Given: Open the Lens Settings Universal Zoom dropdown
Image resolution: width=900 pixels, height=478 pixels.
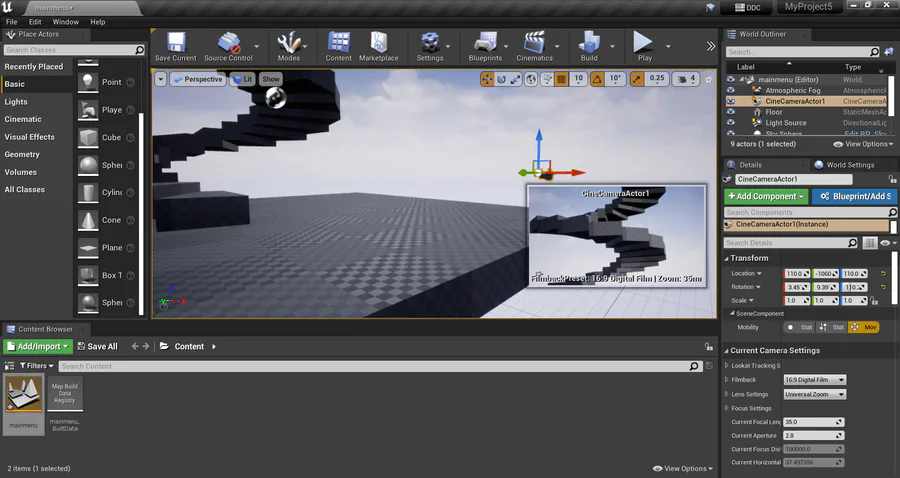Looking at the screenshot, I should click(x=814, y=394).
